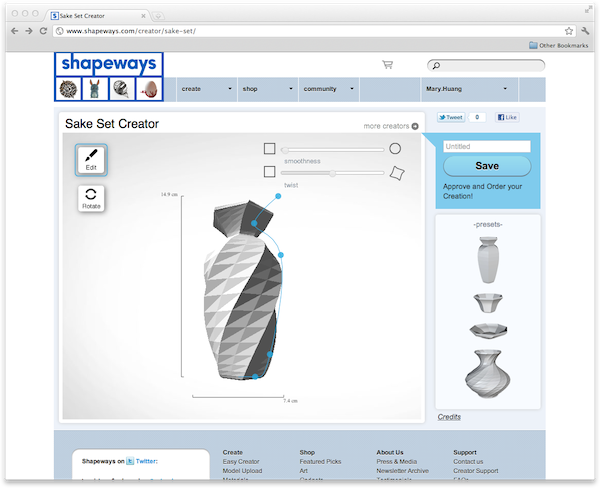Click the middle curve point beside vase body
The image size is (600, 488).
coord(281,255)
